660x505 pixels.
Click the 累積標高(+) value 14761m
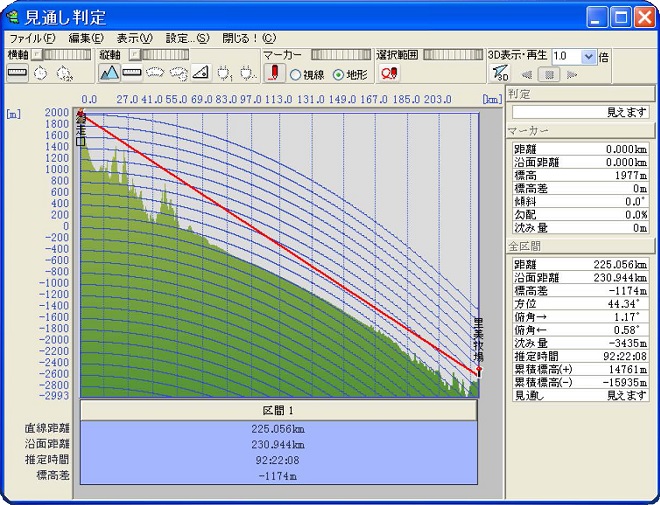pos(628,369)
